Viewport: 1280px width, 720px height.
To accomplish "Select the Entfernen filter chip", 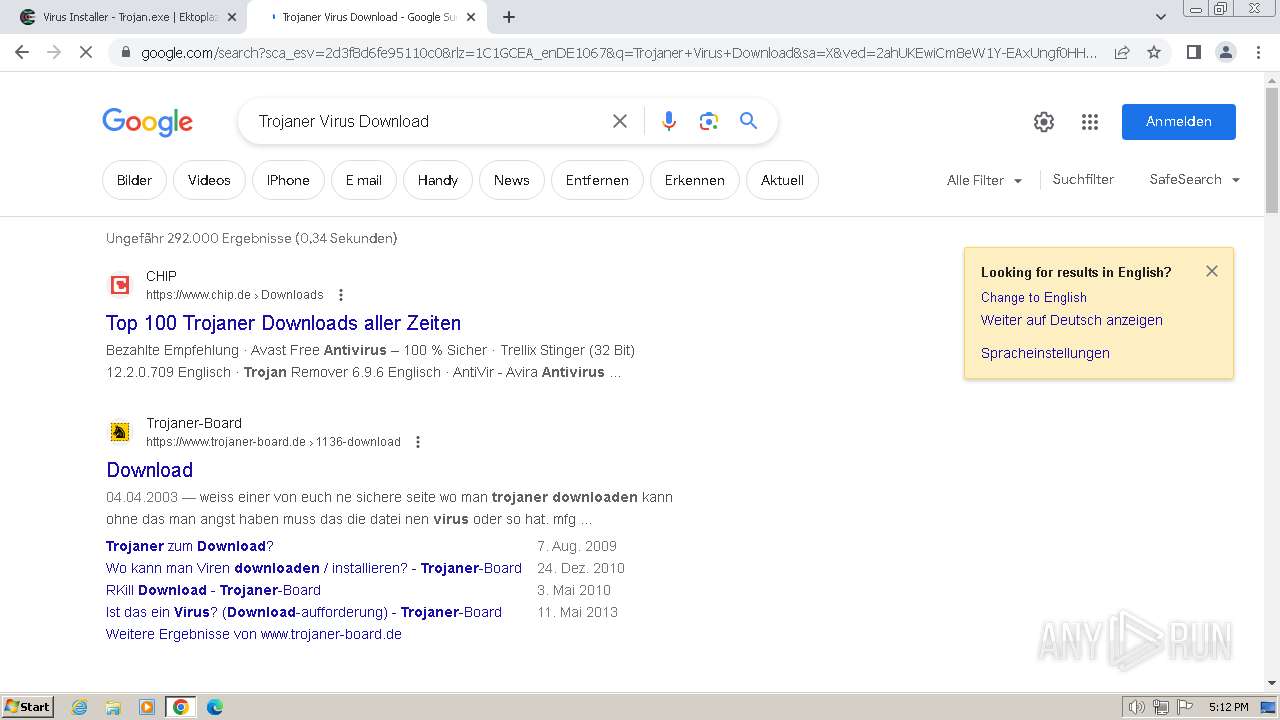I will (597, 180).
